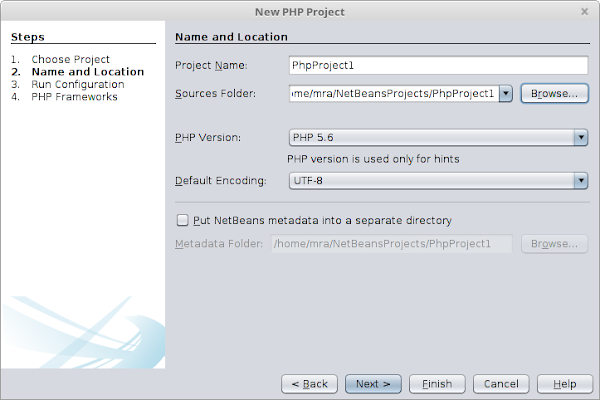Go Back to the previous step

309,384
